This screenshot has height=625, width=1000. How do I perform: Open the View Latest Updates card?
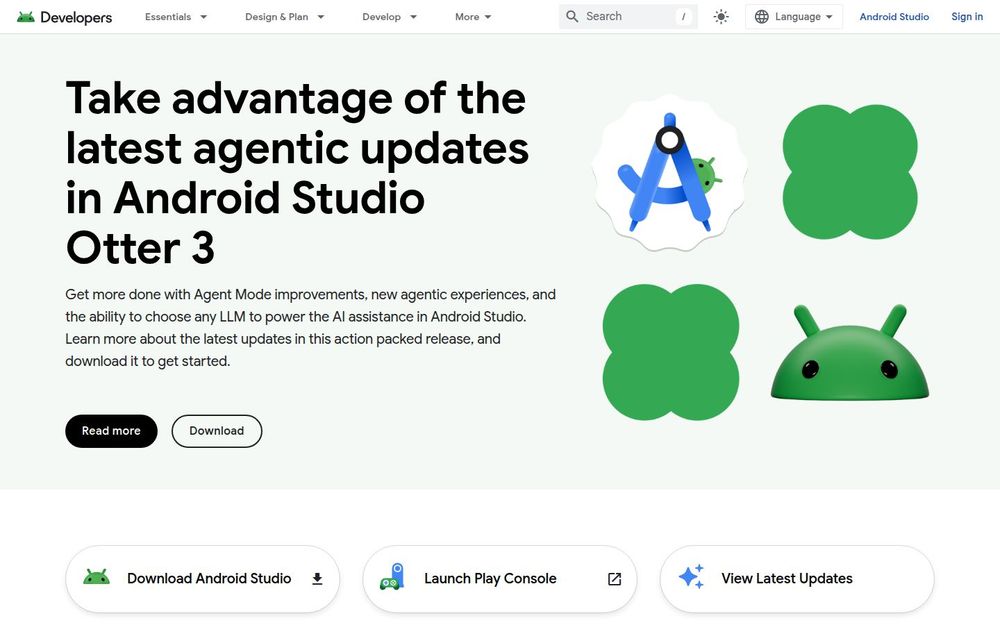tap(797, 578)
